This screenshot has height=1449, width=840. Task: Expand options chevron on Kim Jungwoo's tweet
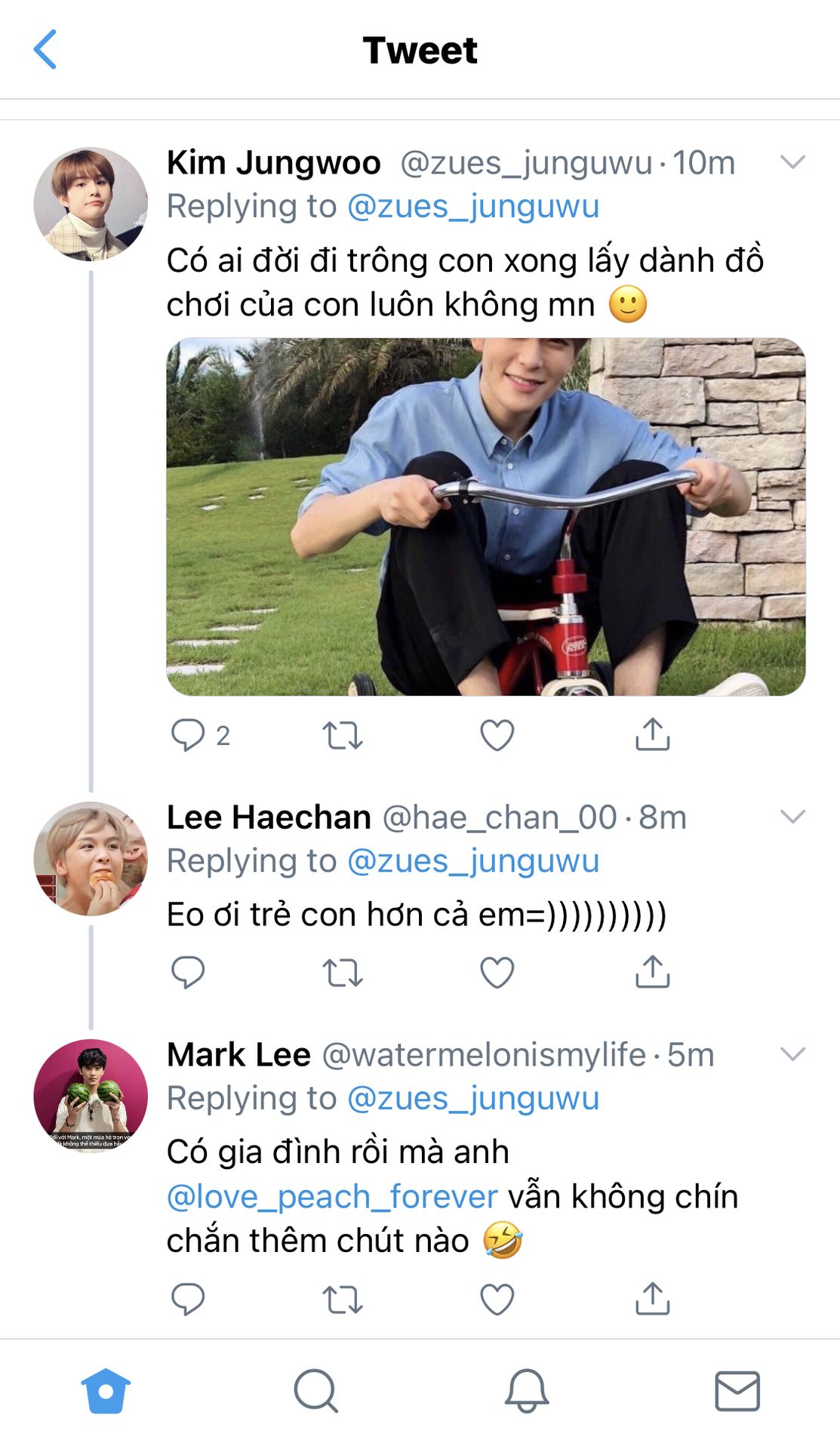coord(792,162)
